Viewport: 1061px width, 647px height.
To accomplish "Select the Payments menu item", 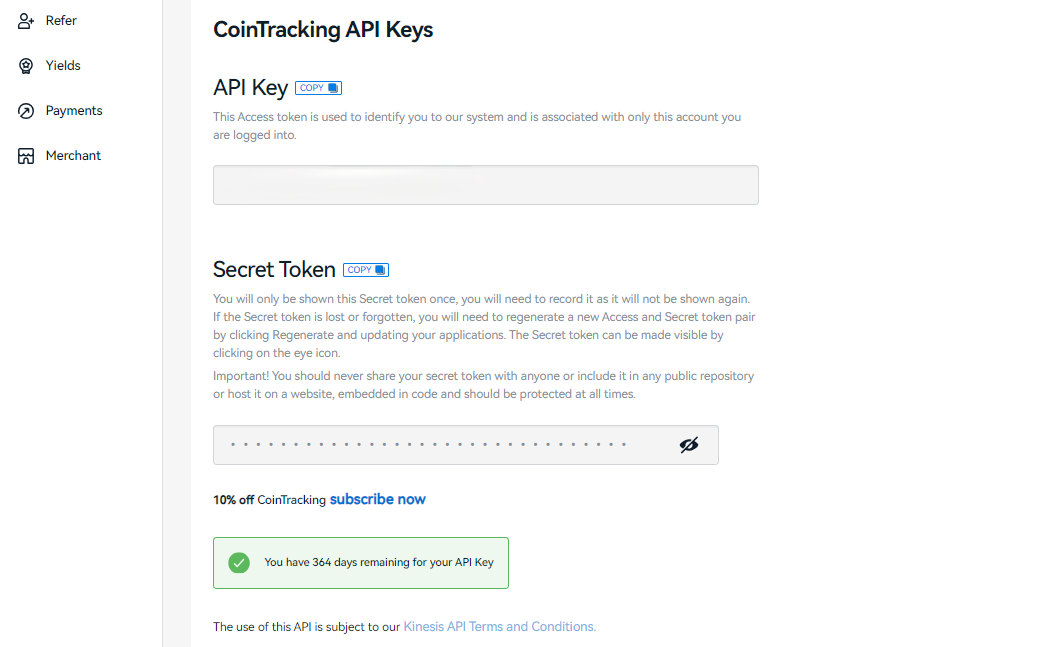I will (x=74, y=111).
